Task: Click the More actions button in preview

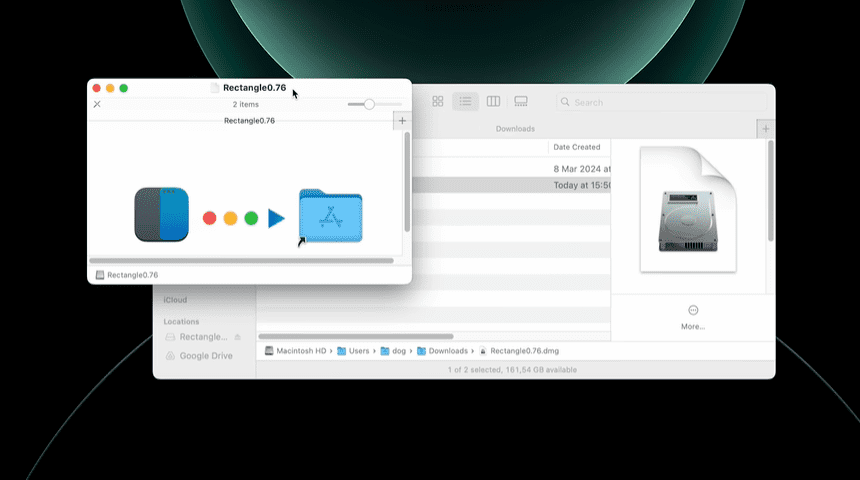Action: [693, 311]
